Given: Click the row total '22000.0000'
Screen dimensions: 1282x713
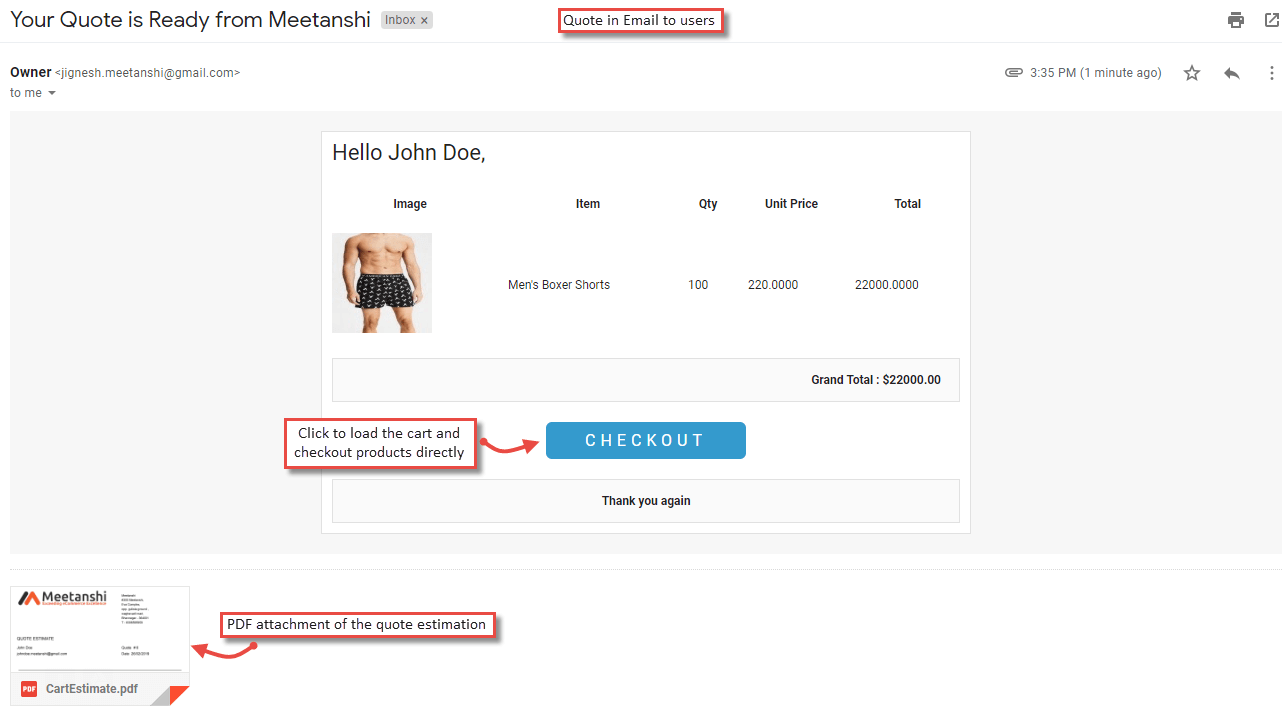Looking at the screenshot, I should pos(887,285).
